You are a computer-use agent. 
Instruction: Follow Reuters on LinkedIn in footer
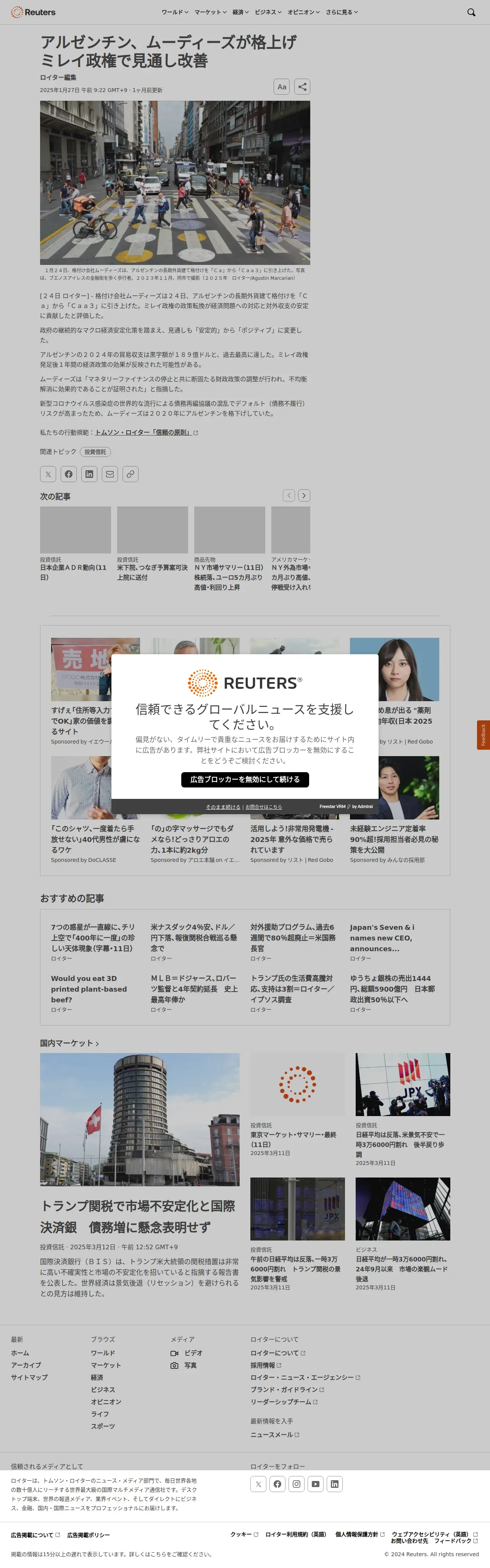click(x=335, y=1484)
